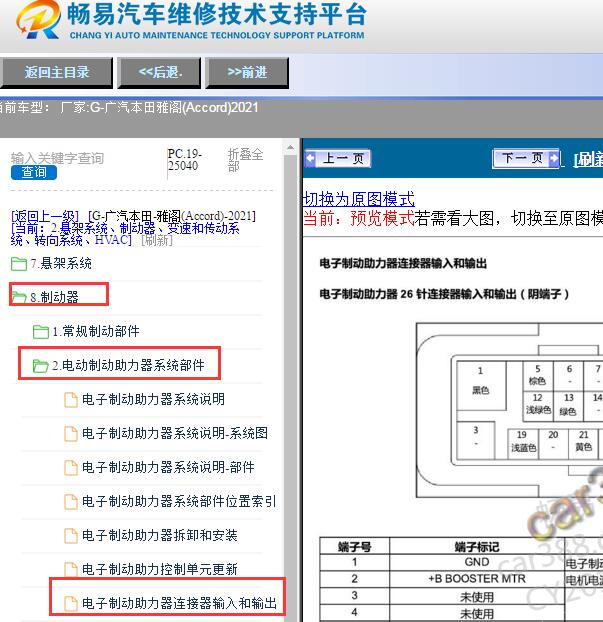Click the blue 查询 search button
The width and height of the screenshot is (603, 622).
(34, 173)
